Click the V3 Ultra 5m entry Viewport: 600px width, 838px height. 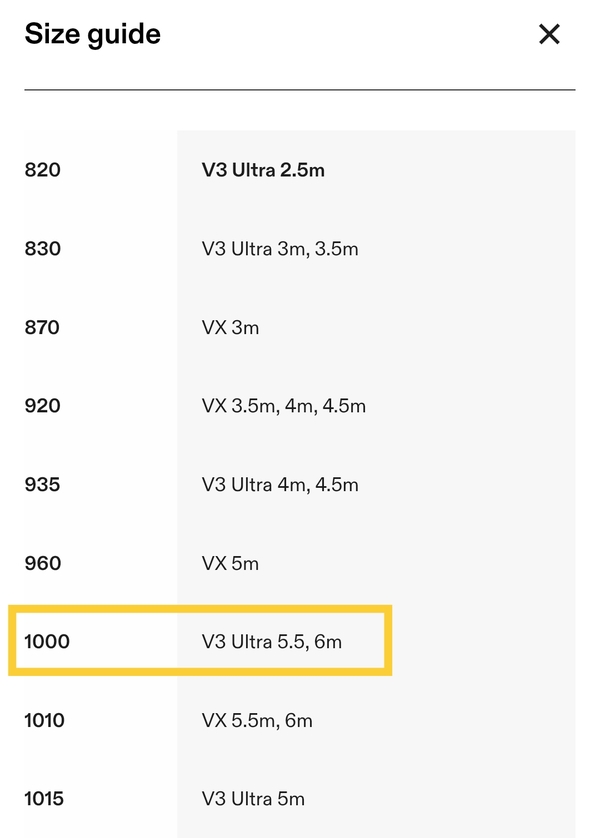(253, 799)
